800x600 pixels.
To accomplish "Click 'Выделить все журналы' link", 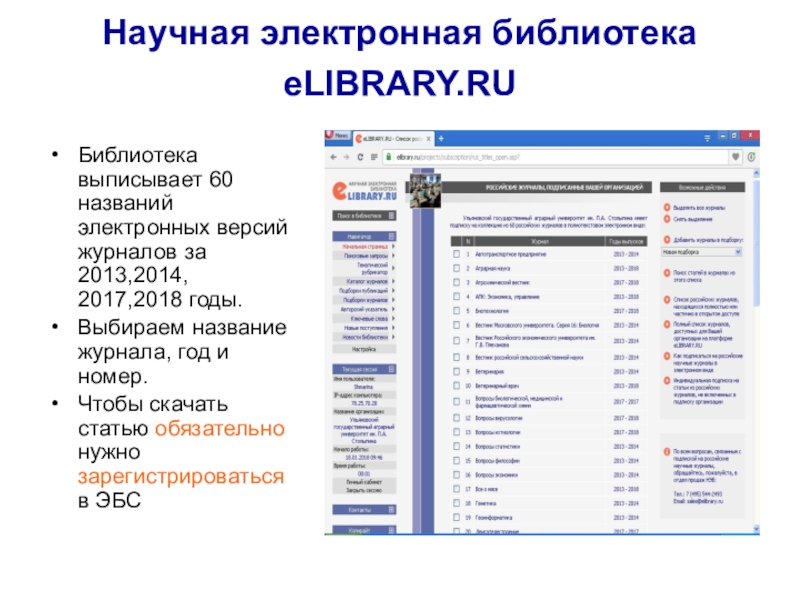I will click(x=699, y=208).
